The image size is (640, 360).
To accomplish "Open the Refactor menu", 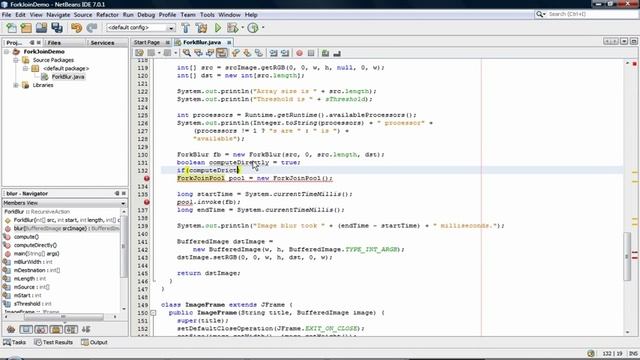I will coord(107,15).
